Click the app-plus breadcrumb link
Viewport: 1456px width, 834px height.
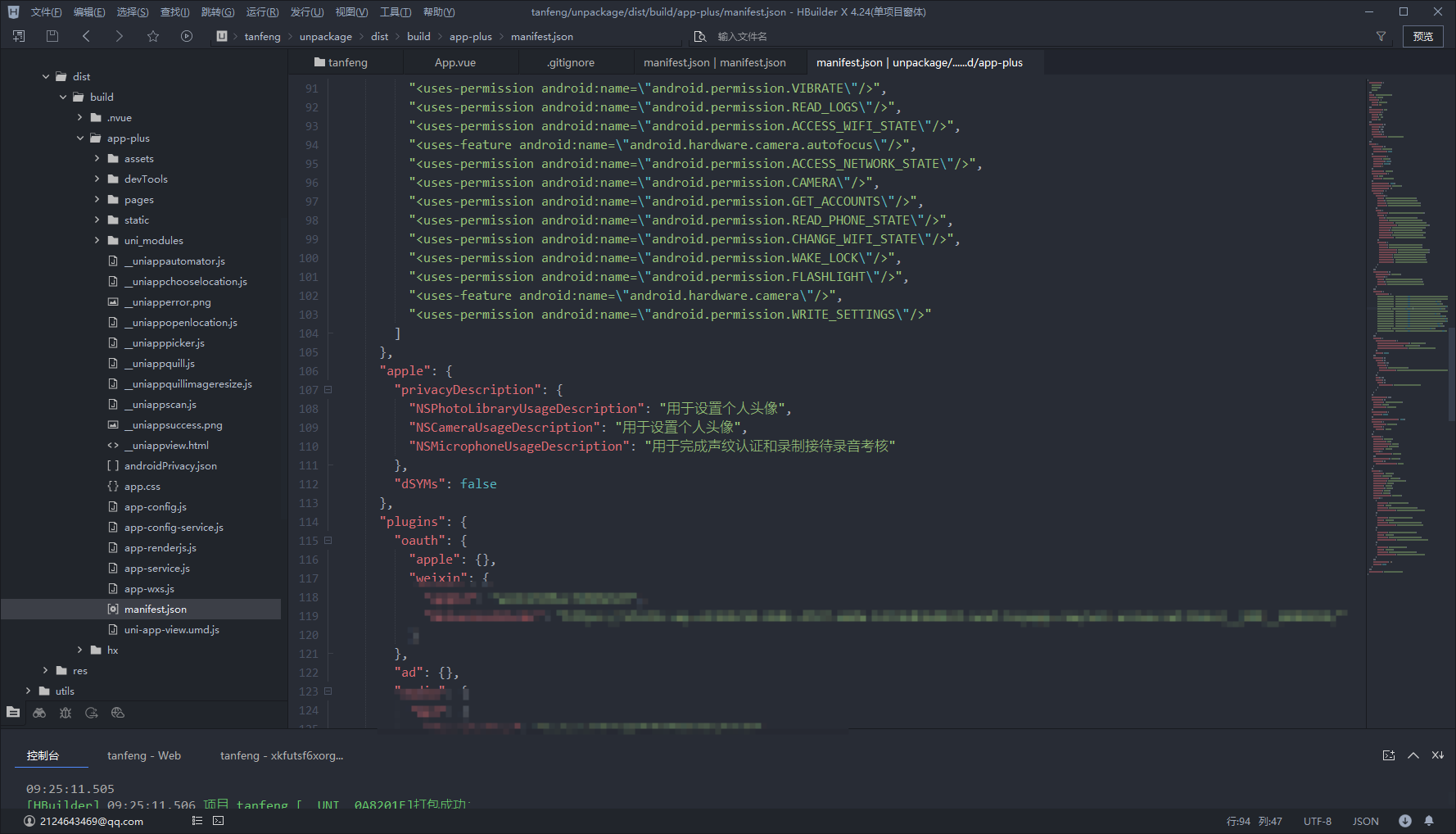471,37
